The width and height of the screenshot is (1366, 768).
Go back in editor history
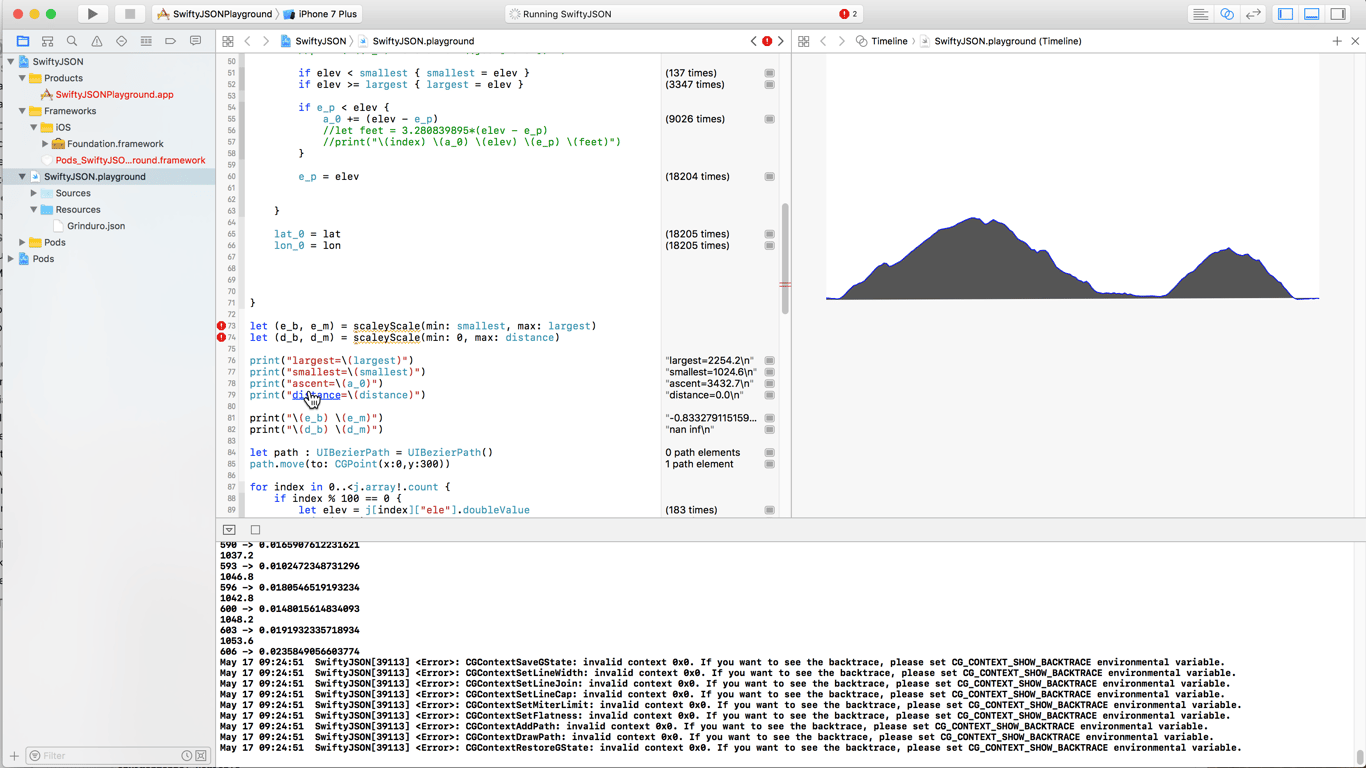(247, 41)
